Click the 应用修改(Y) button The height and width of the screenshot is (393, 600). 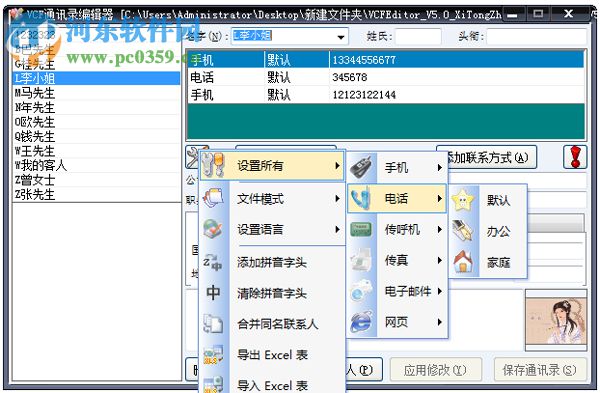click(x=435, y=369)
